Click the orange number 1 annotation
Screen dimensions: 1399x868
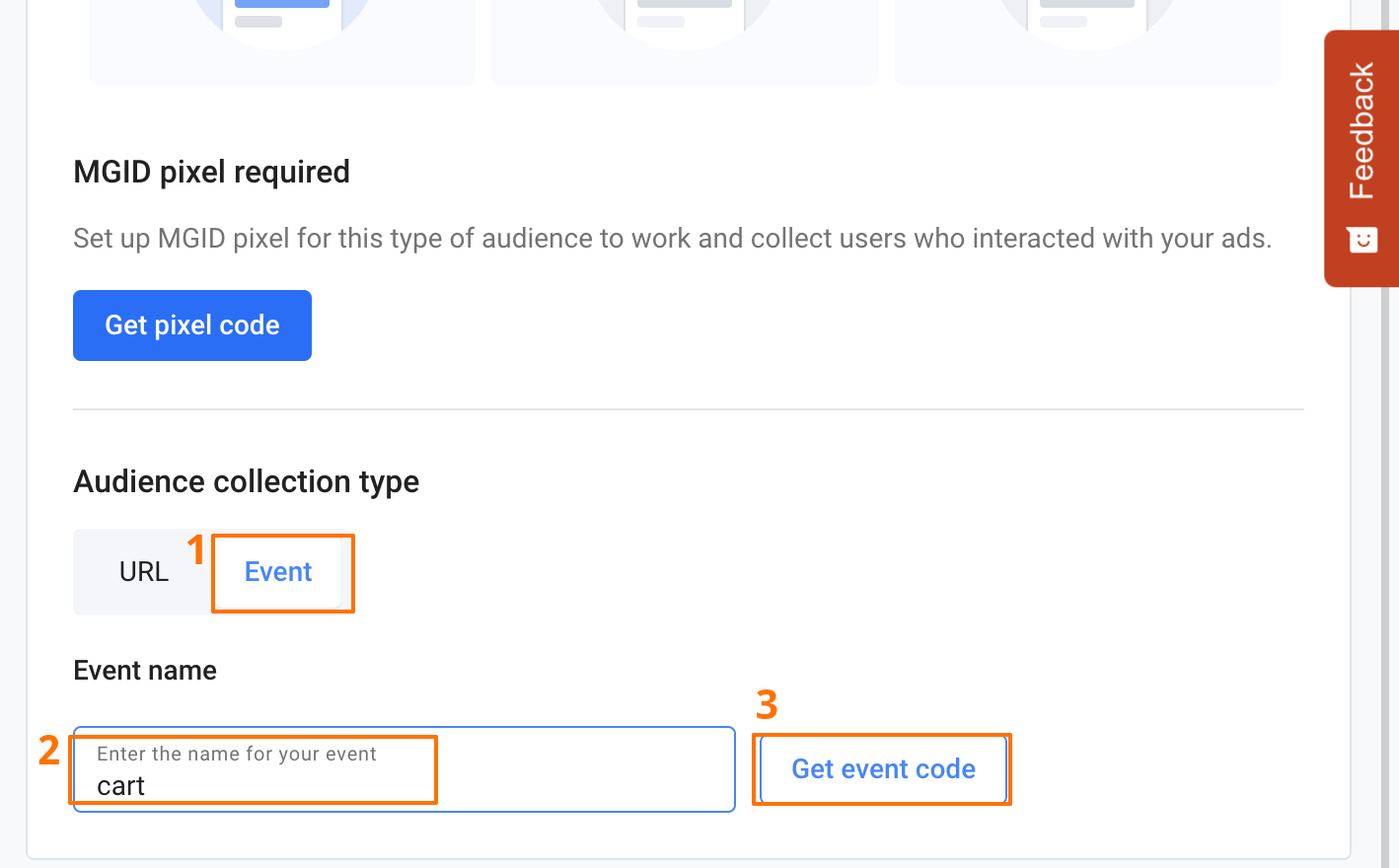point(196,550)
